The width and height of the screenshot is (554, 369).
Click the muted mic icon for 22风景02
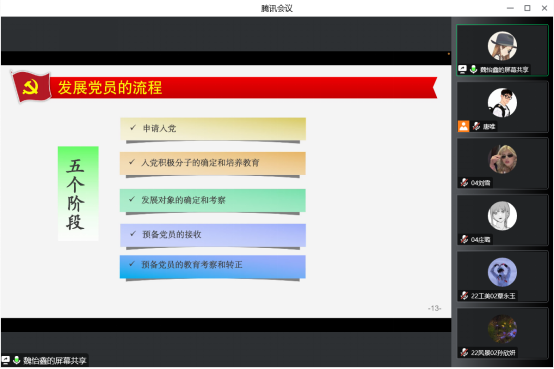[464, 352]
